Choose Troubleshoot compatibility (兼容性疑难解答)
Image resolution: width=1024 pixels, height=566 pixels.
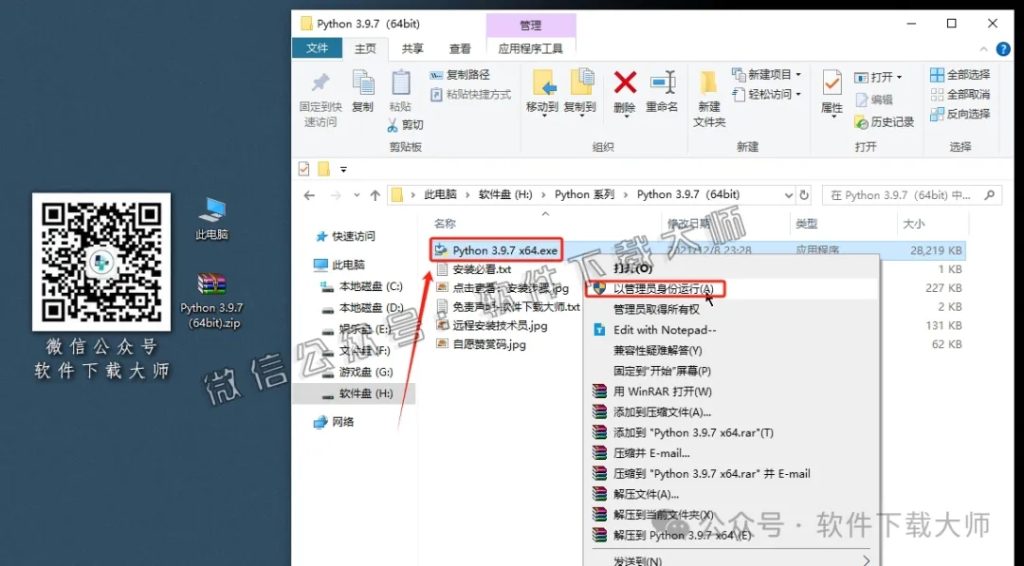pos(657,351)
